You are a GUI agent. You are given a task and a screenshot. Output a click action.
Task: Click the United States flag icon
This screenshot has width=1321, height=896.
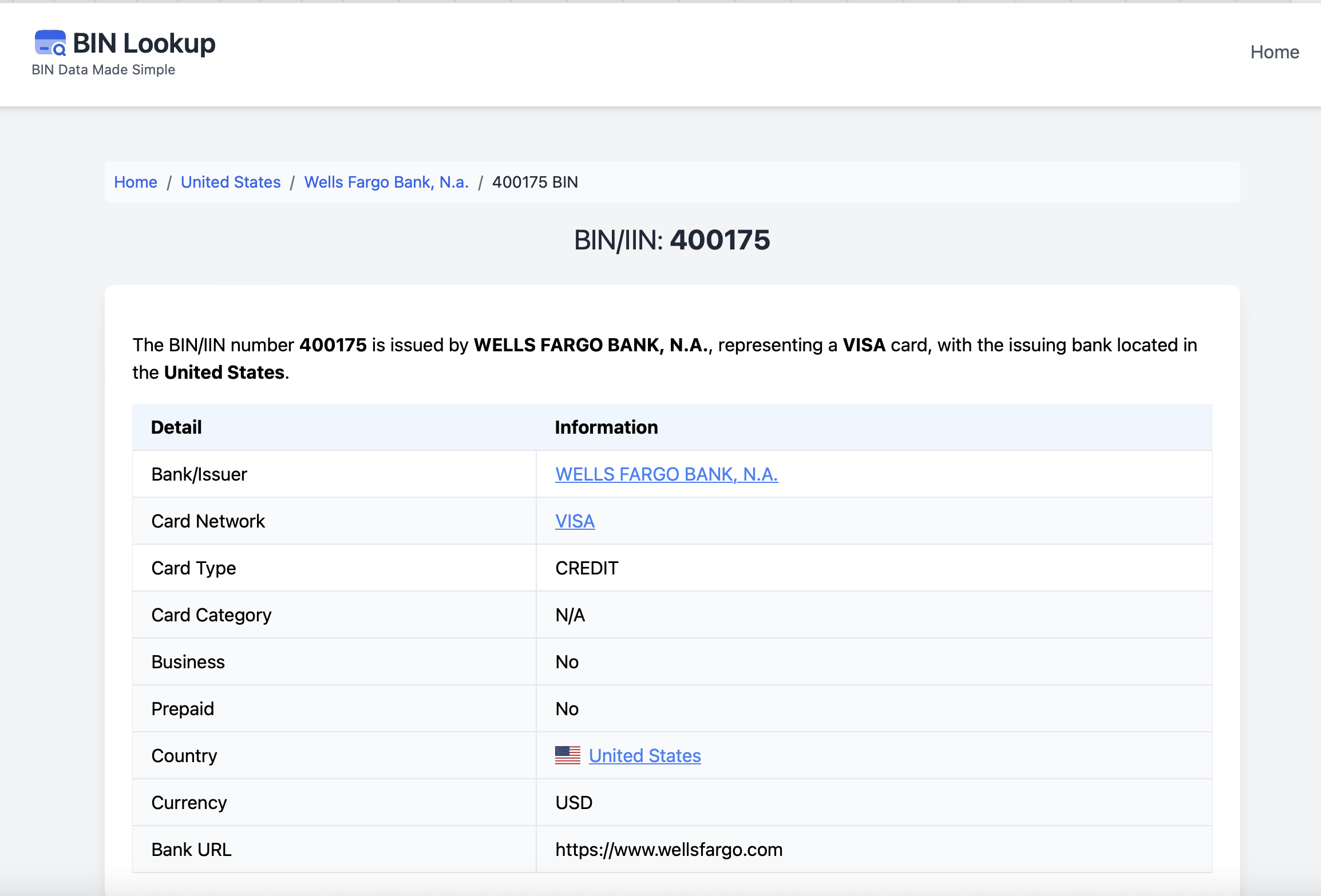[568, 755]
